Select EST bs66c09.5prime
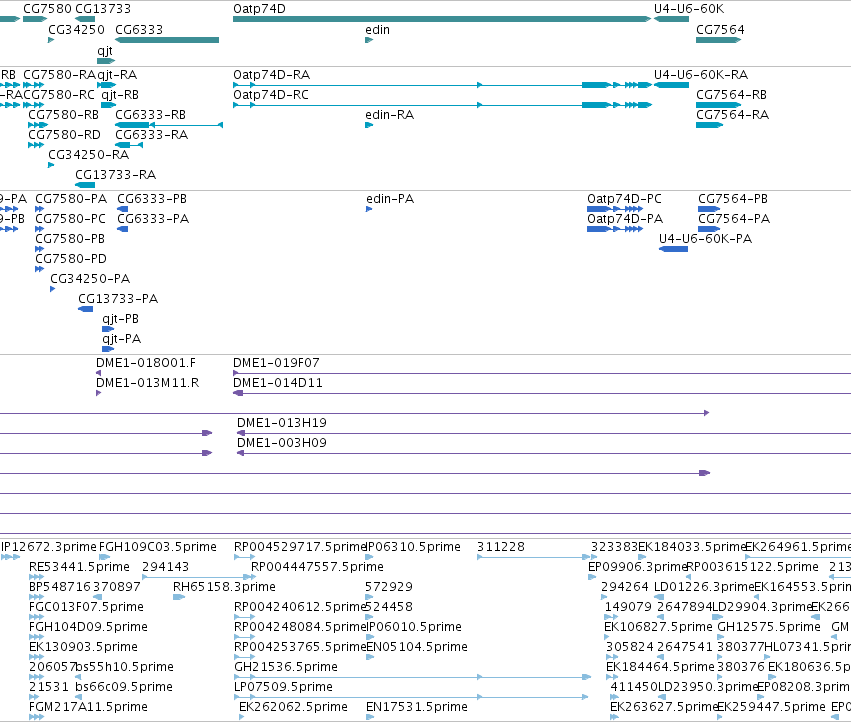This screenshot has height=722, width=851. (x=78, y=697)
